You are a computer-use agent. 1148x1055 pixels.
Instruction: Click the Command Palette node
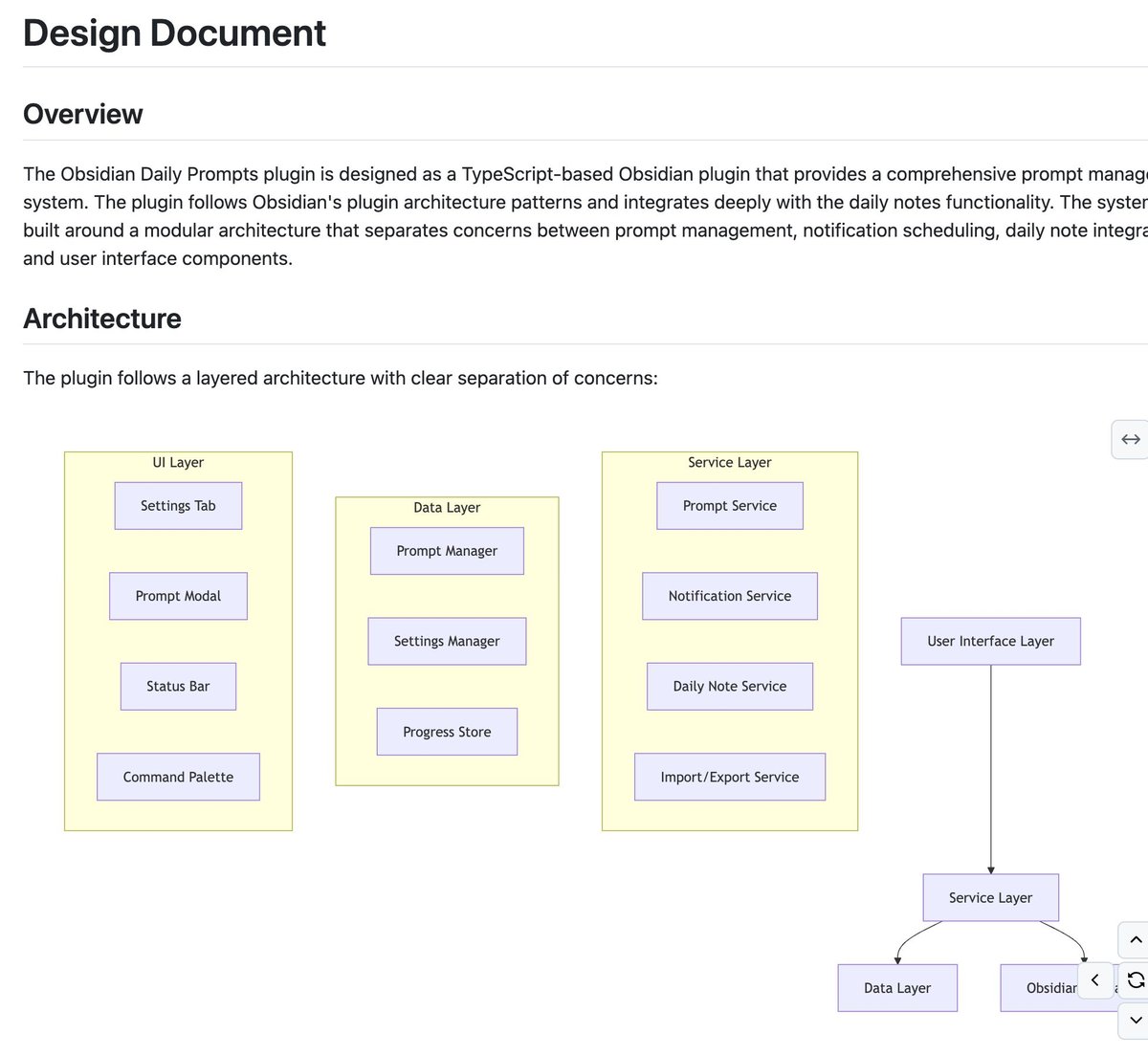(178, 777)
